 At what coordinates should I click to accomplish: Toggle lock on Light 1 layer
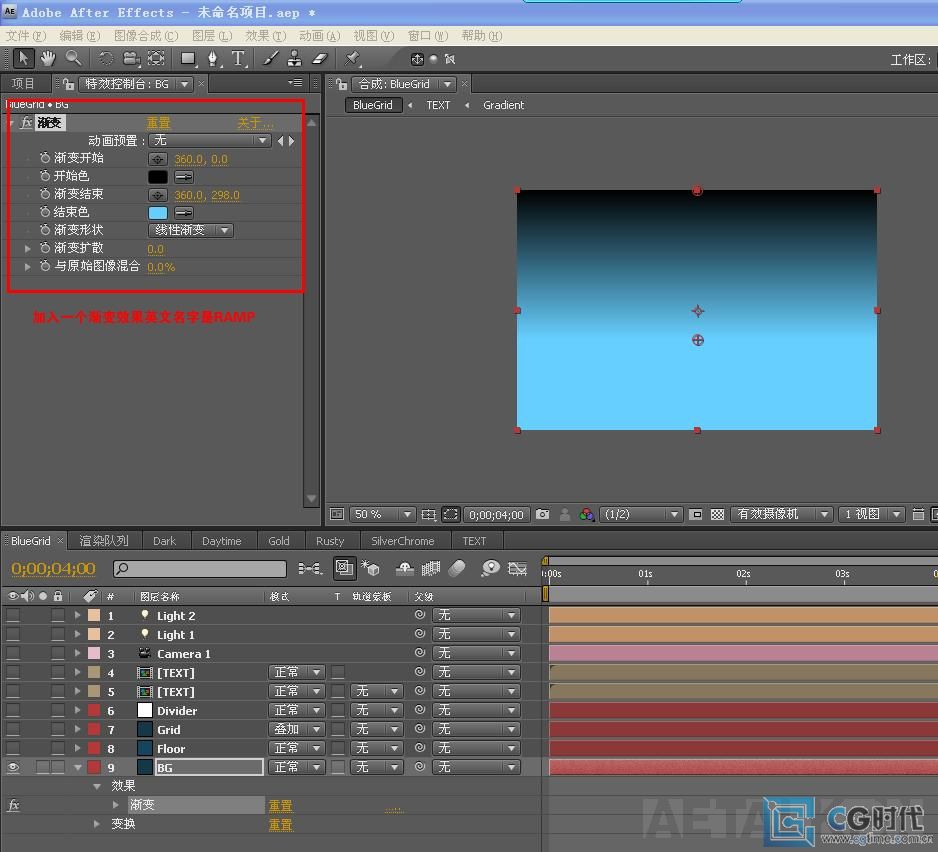[x=57, y=635]
